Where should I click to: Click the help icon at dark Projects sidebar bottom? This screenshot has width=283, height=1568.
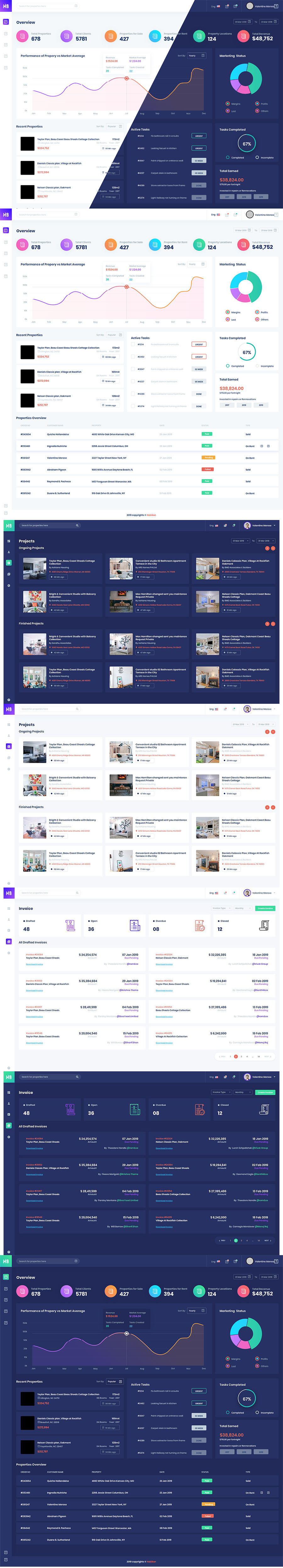(8, 699)
